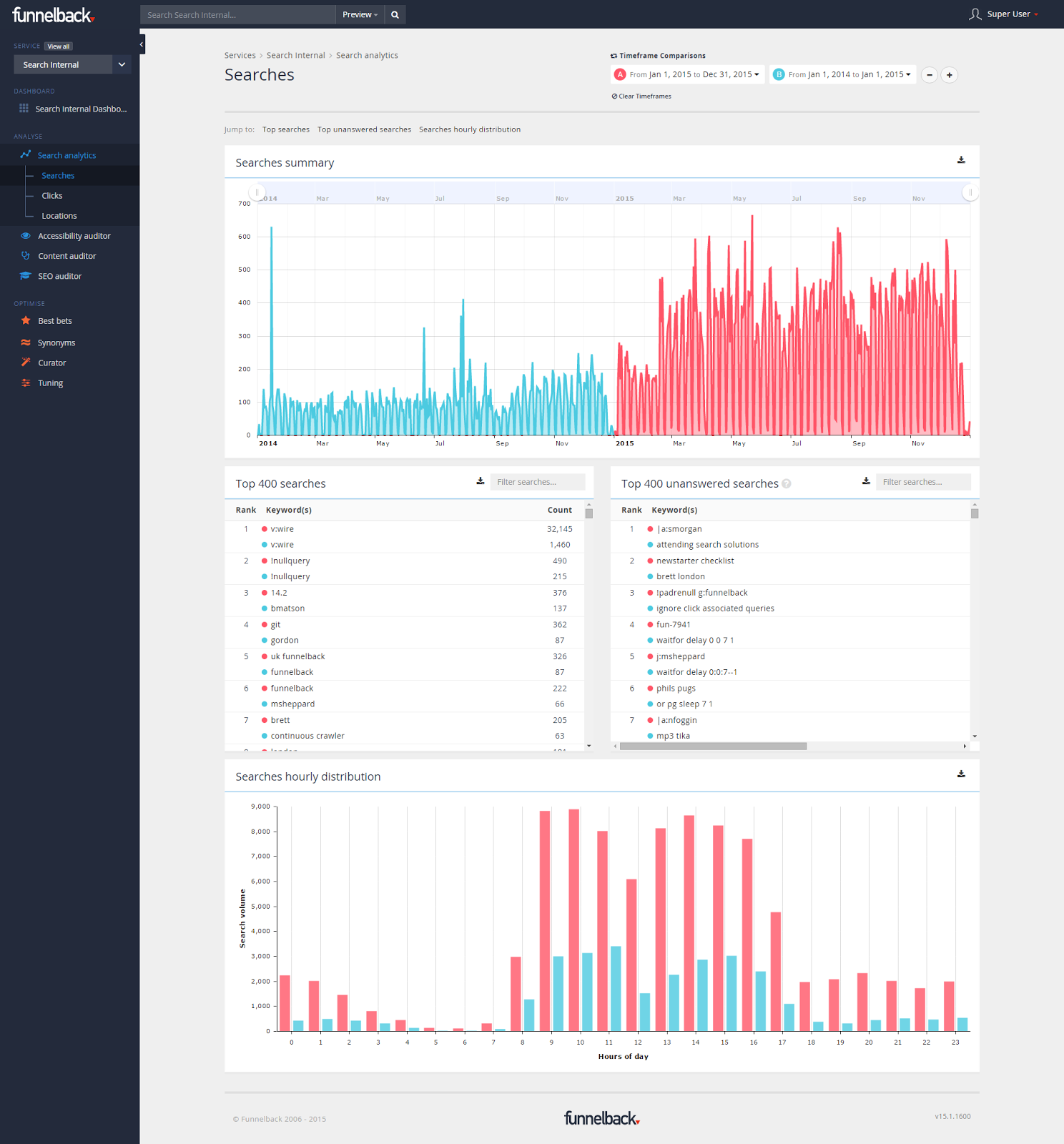Grab the left range handle of summary chart
The width and height of the screenshot is (1064, 1144).
(x=257, y=192)
